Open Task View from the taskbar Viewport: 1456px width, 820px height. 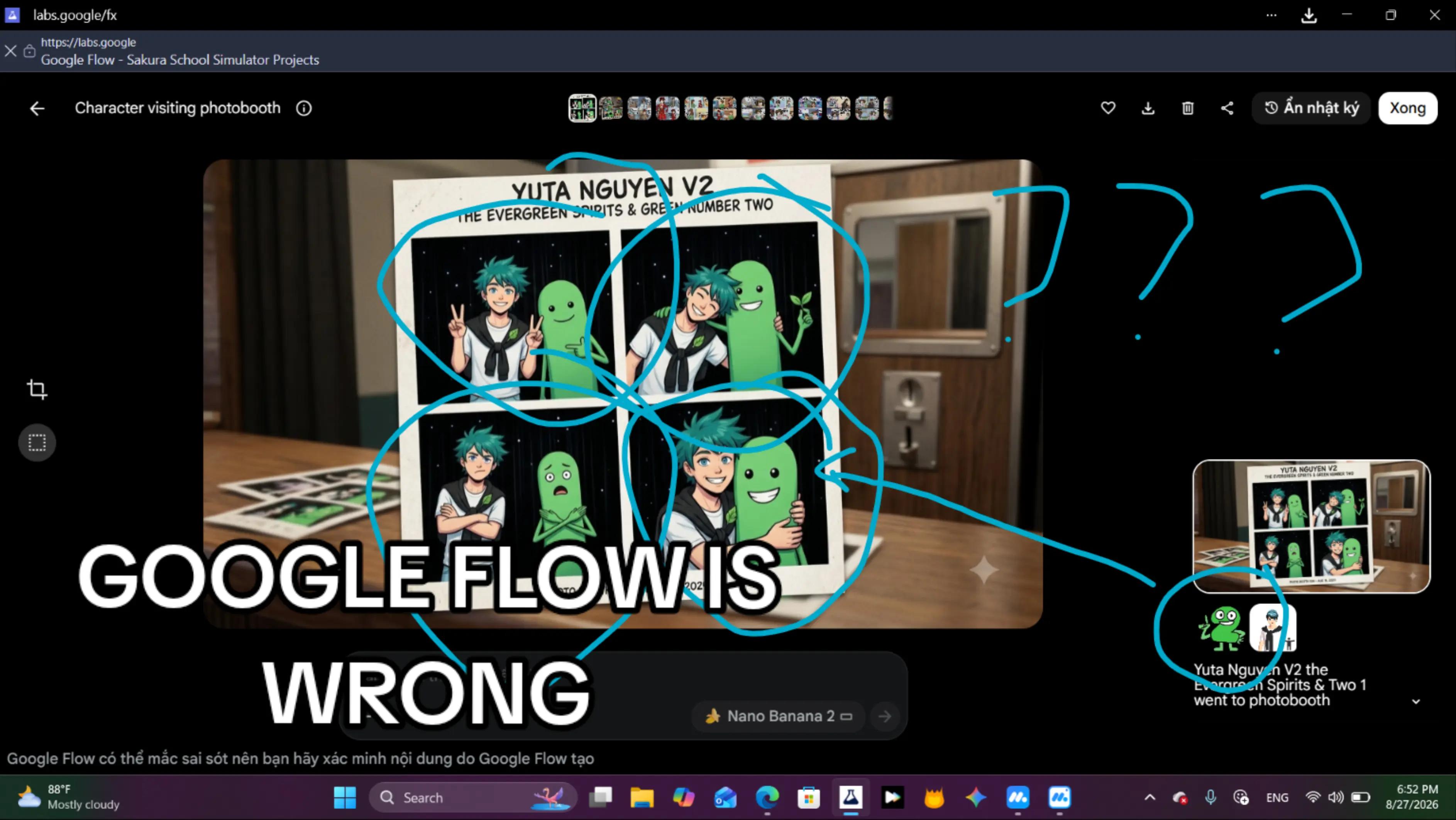(600, 797)
